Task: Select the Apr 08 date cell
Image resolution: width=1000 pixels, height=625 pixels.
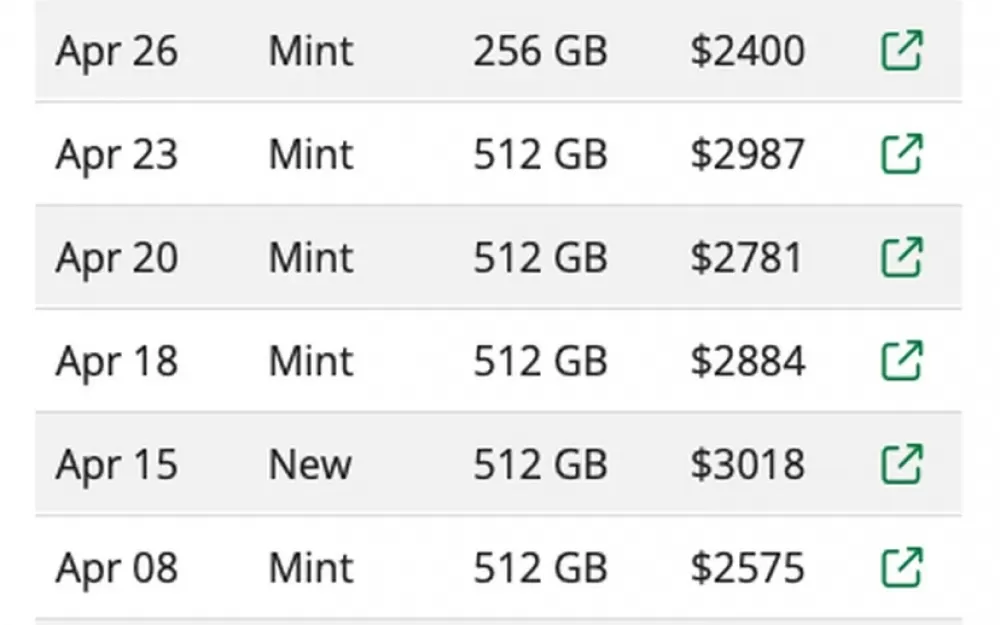Action: (x=117, y=569)
